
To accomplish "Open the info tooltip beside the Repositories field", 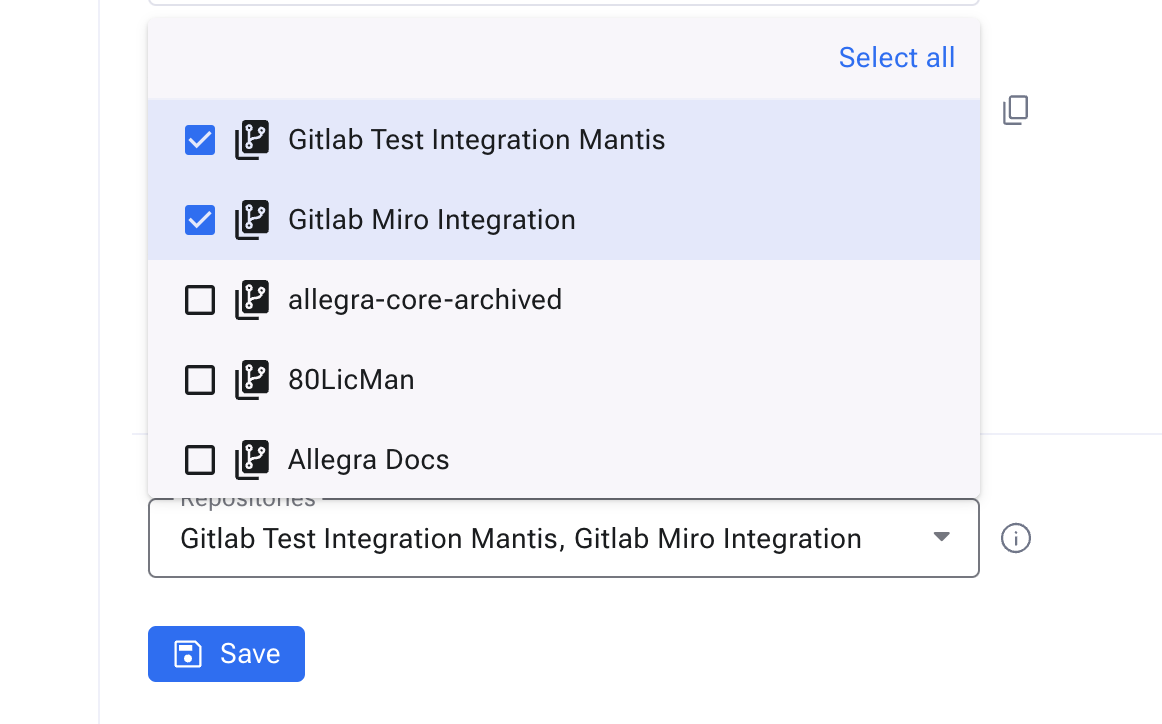I will [1015, 538].
